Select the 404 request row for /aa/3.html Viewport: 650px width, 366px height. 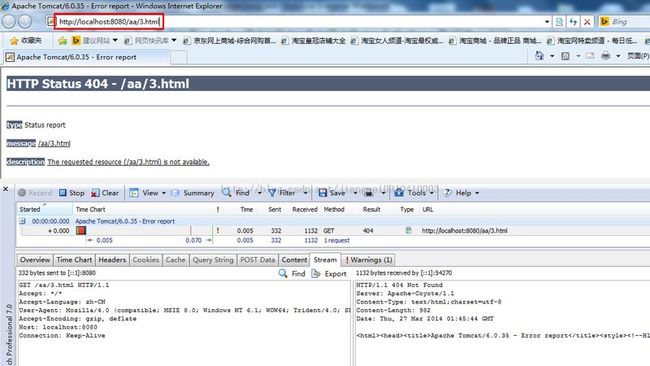[x=333, y=231]
